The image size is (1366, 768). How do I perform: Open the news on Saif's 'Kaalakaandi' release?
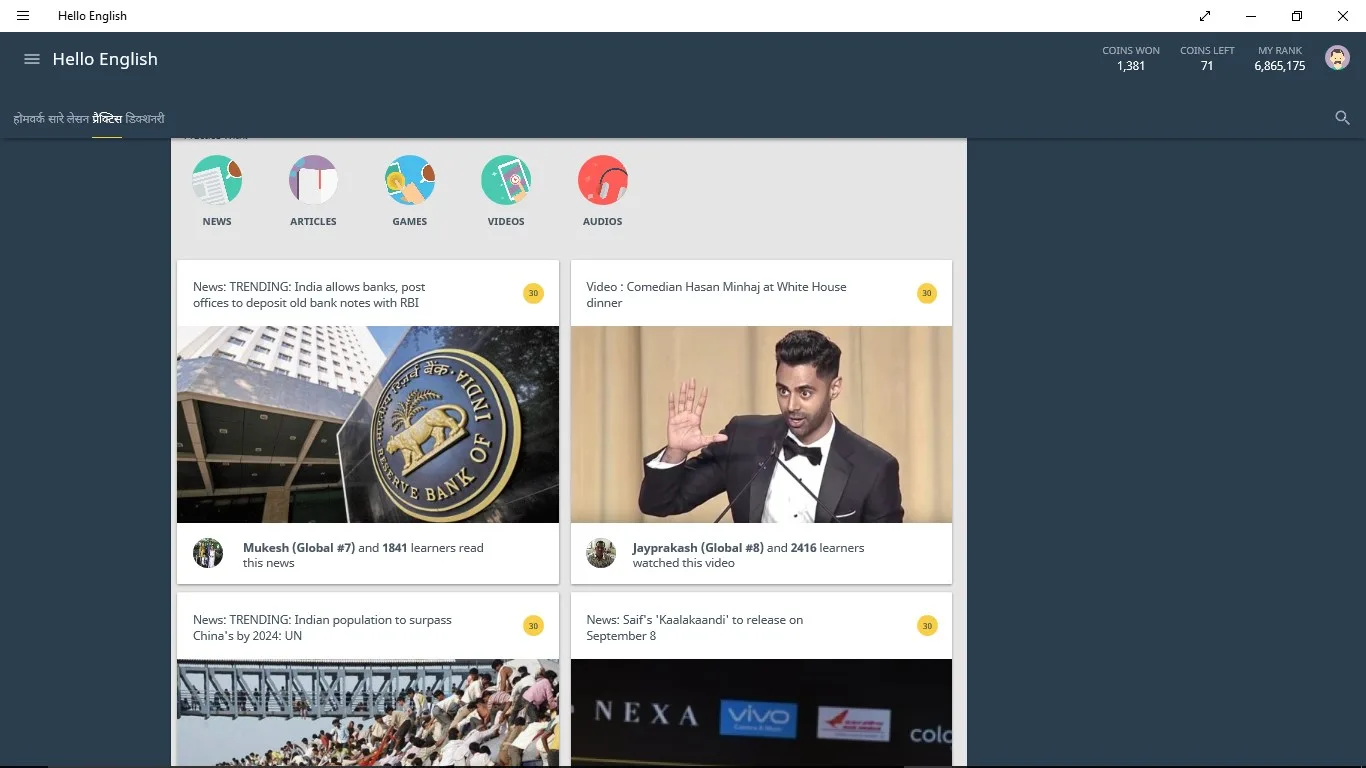695,628
